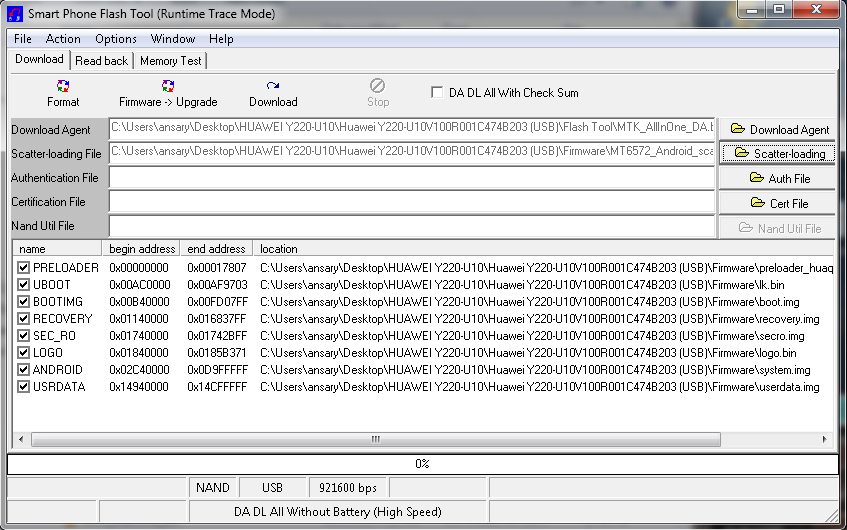This screenshot has width=847, height=530.
Task: Uncheck the USRDATA partition checkbox
Action: point(23,387)
